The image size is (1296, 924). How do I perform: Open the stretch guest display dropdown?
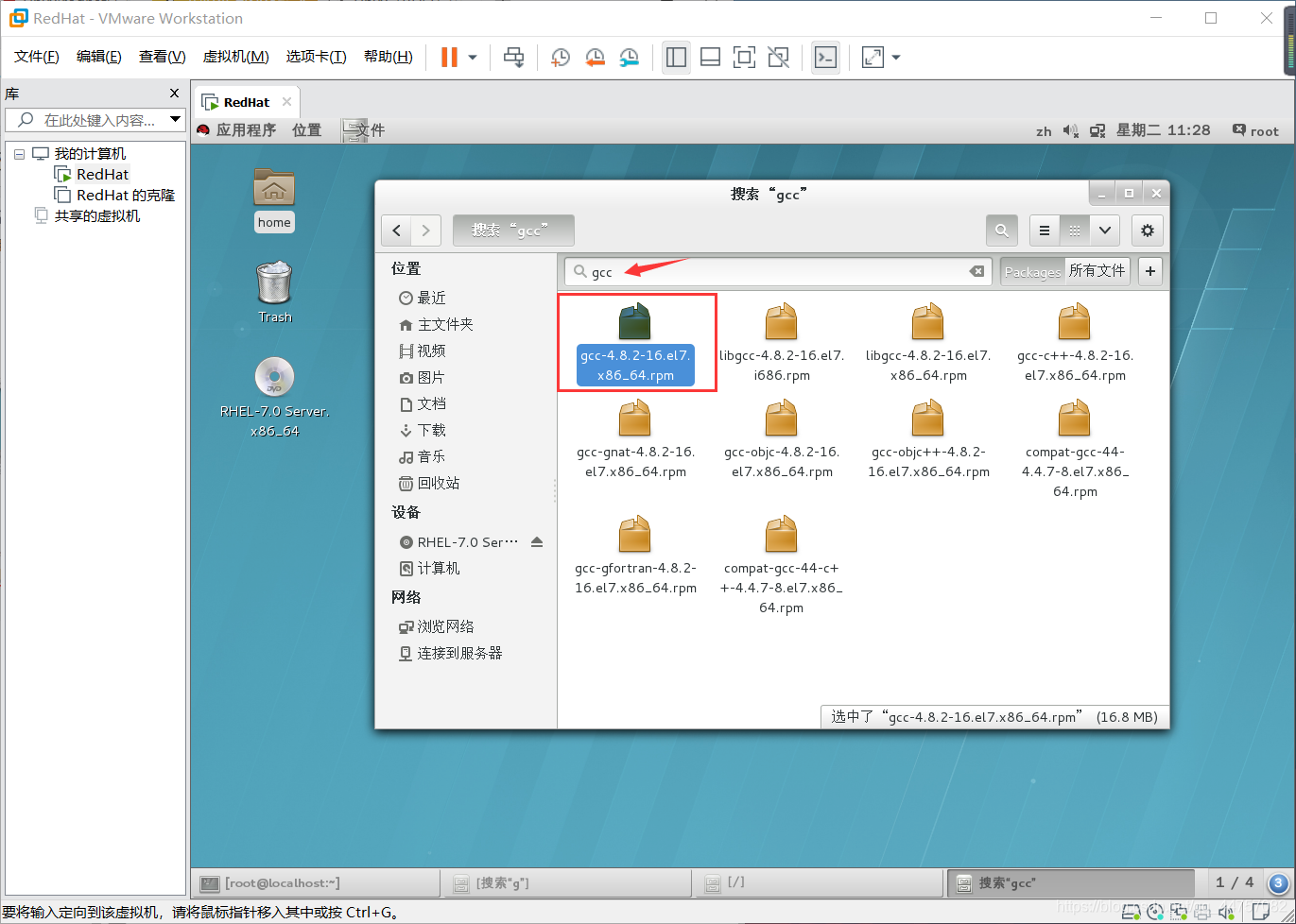click(x=895, y=58)
